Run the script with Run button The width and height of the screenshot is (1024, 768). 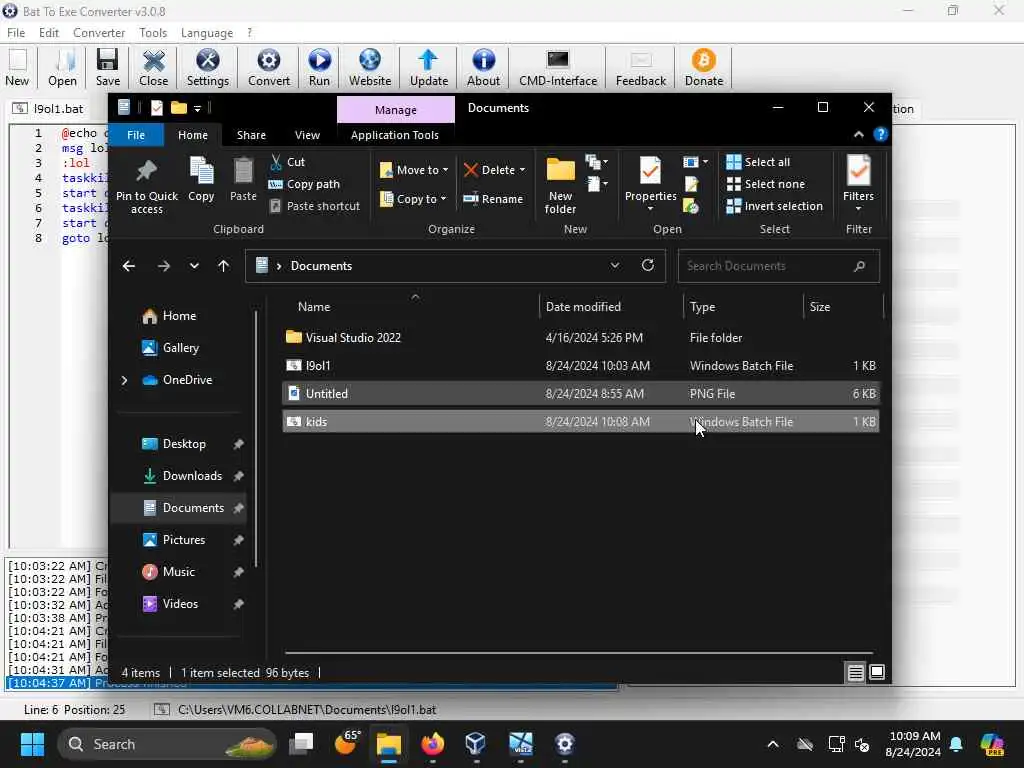pyautogui.click(x=319, y=68)
